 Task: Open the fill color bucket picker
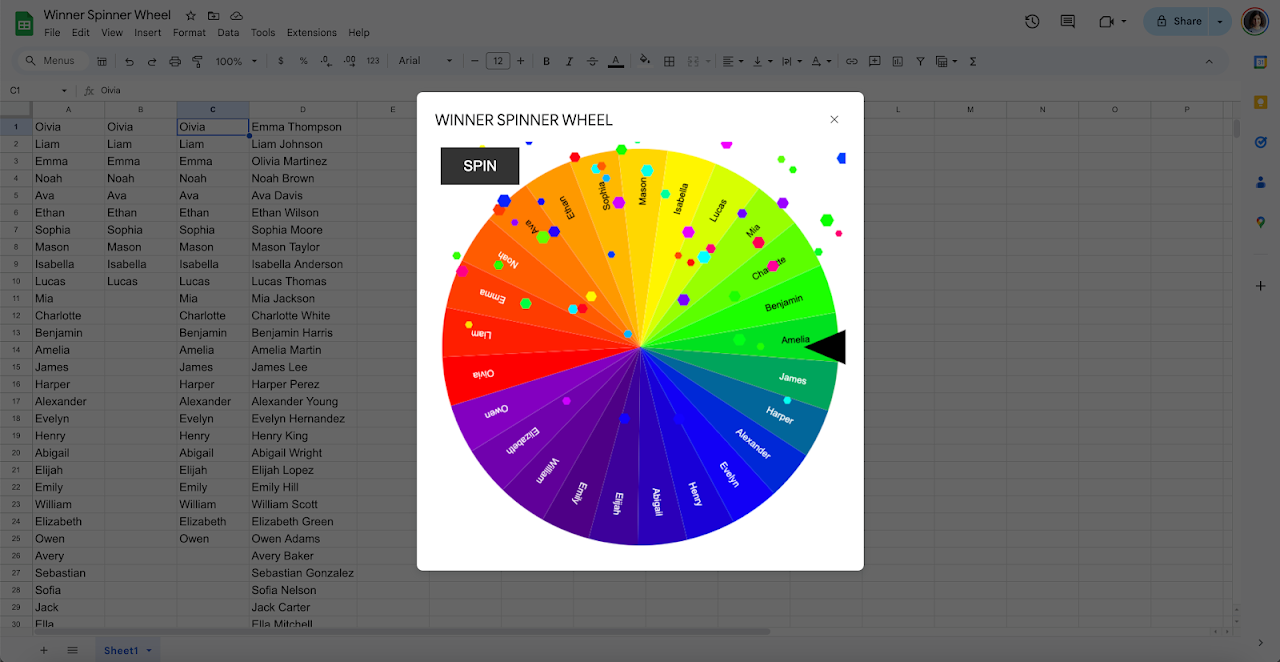645,62
